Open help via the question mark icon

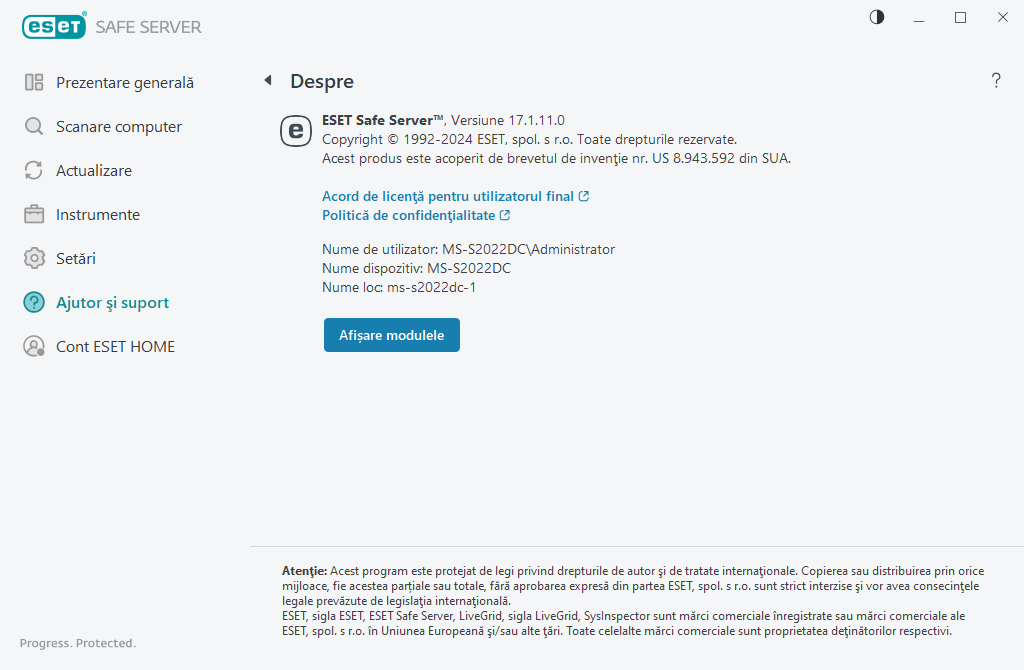coord(996,80)
